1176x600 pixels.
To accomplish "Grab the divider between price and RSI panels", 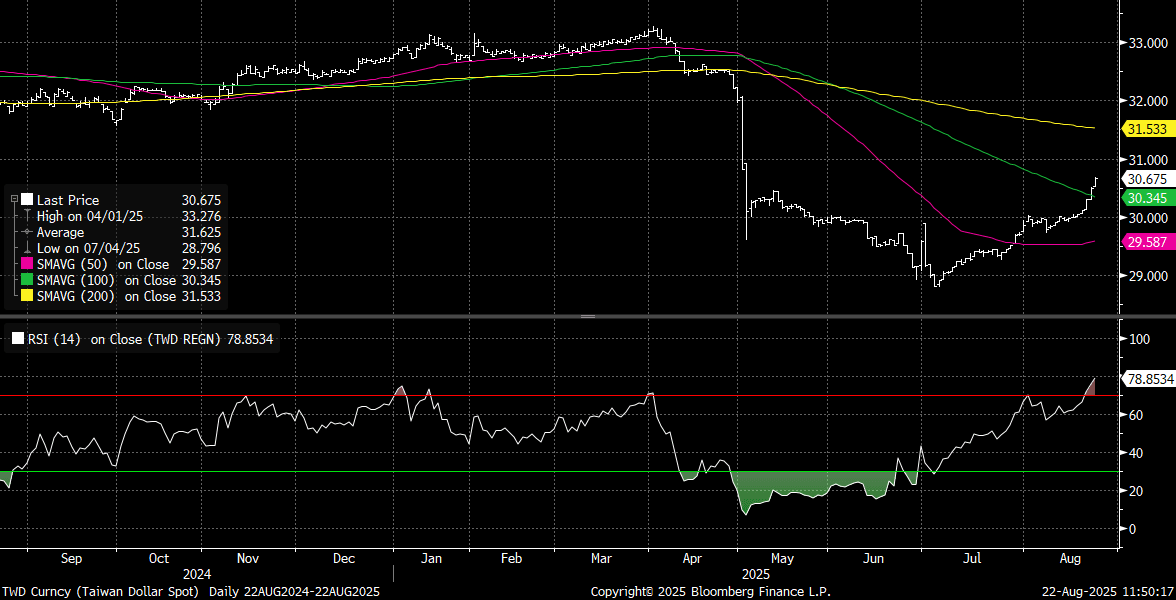I will tap(588, 316).
